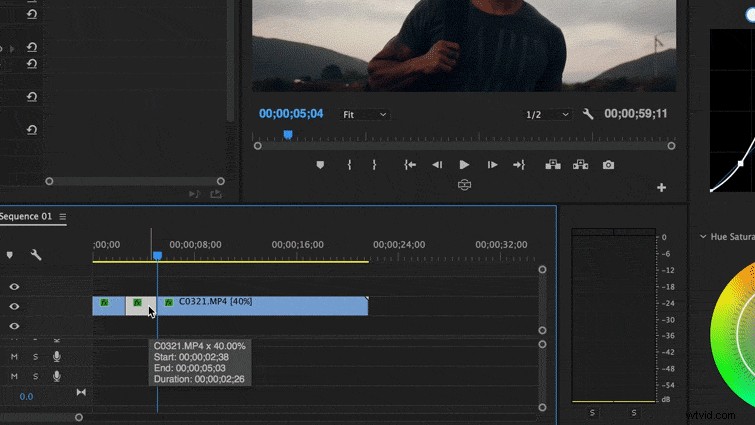The height and width of the screenshot is (425, 755).
Task: Click 00;00;32;00 on the timeline ruler
Action: click(x=501, y=245)
